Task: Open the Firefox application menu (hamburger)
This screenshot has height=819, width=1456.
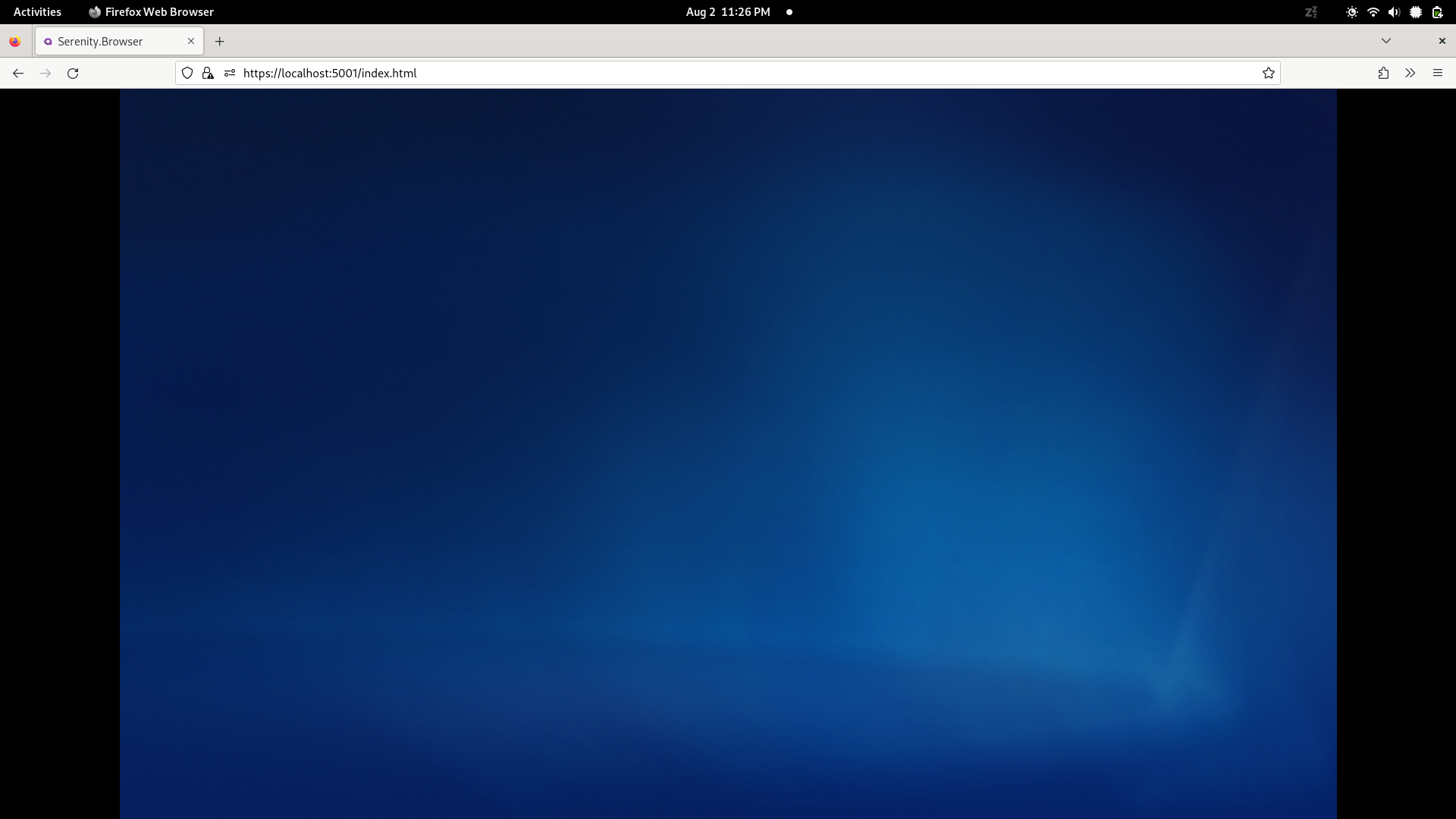Action: tap(1437, 73)
